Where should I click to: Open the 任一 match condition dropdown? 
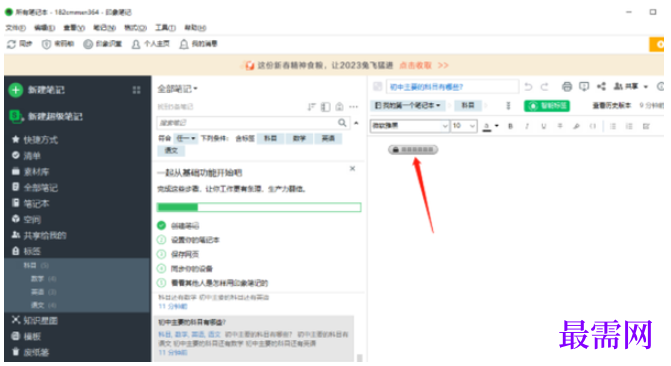(x=186, y=138)
